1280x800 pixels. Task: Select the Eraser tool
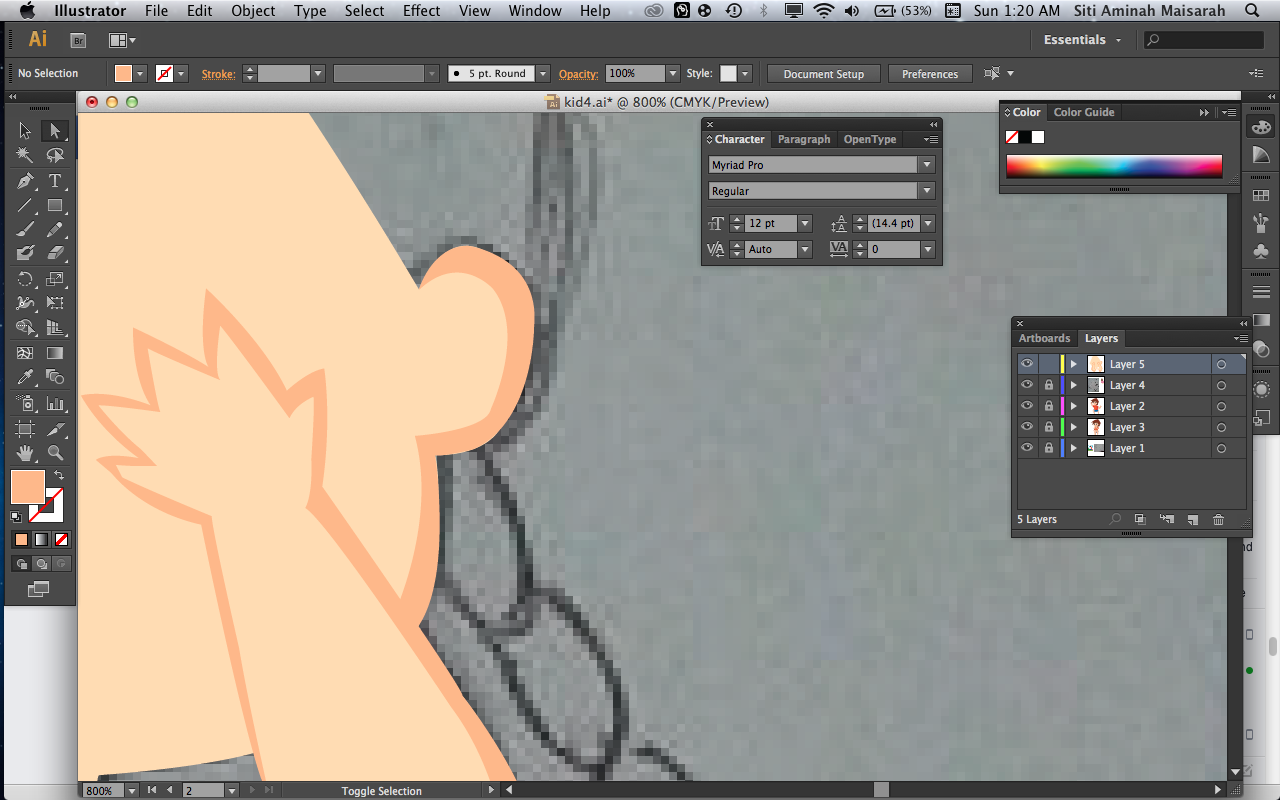click(55, 253)
